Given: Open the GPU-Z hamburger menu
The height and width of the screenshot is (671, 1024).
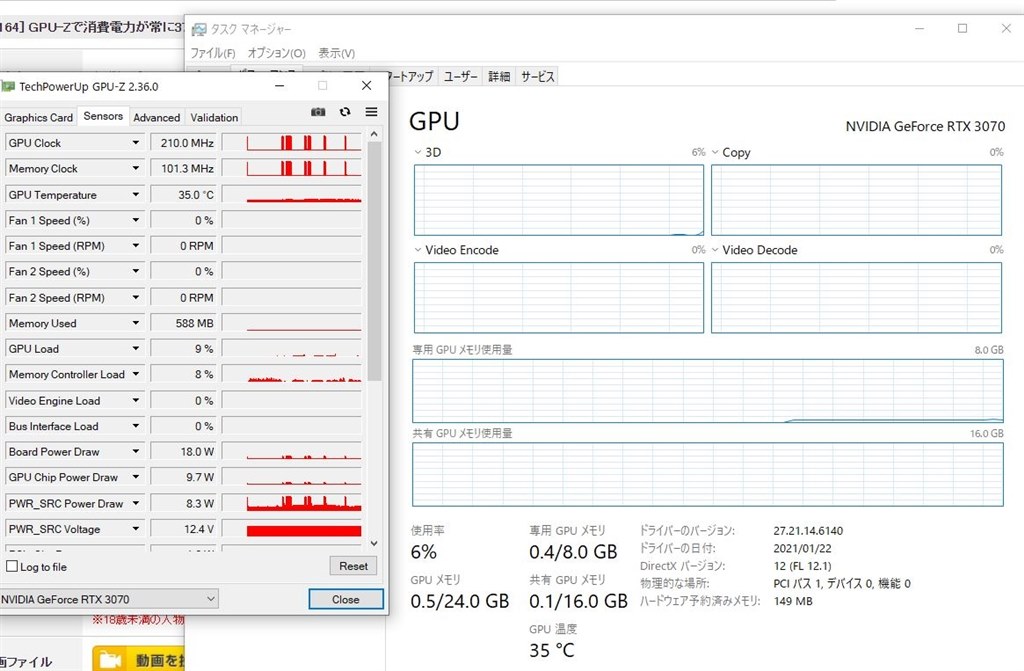Looking at the screenshot, I should click(x=371, y=112).
